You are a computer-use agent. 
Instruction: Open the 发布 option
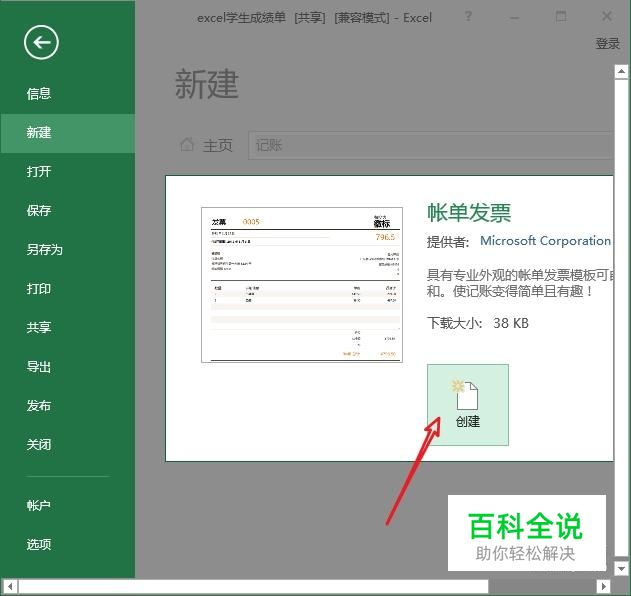39,406
